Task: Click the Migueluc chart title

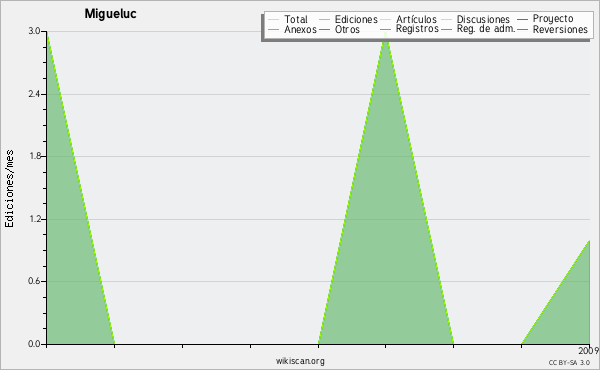Action: click(x=110, y=14)
